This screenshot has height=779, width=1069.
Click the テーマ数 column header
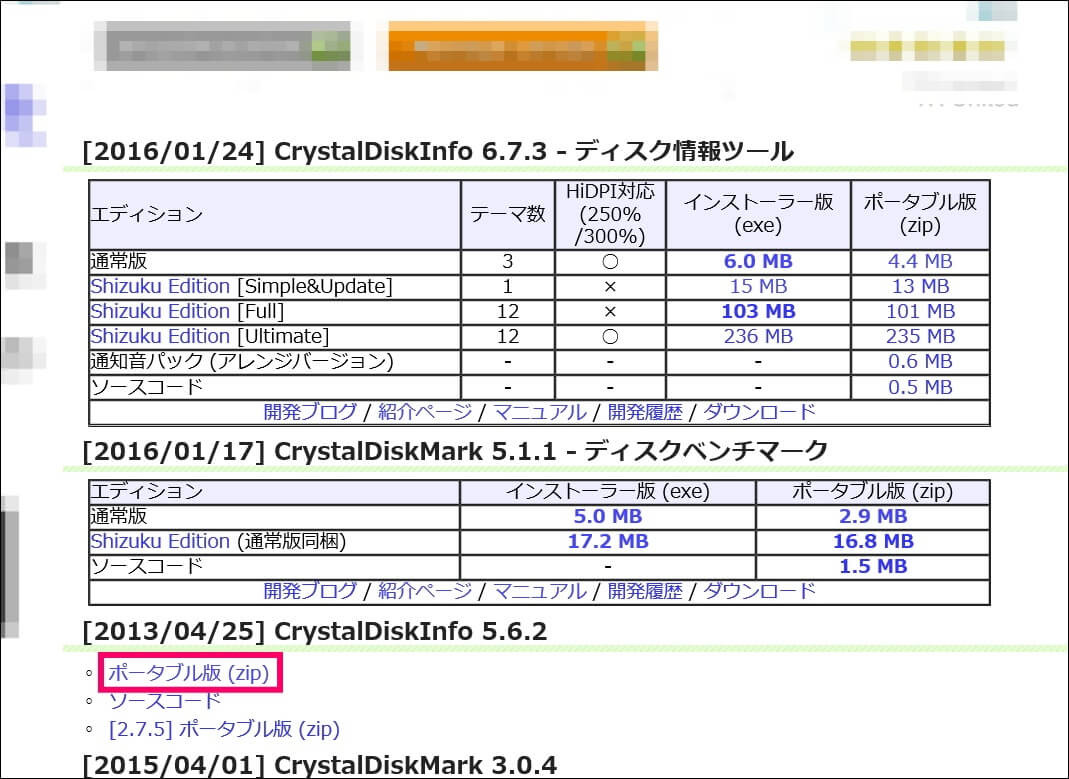(507, 214)
